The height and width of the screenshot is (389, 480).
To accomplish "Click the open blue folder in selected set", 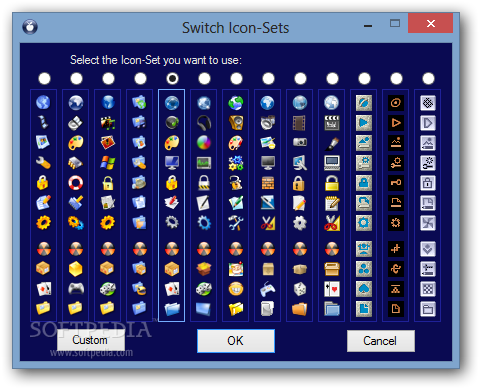I will 172,309.
